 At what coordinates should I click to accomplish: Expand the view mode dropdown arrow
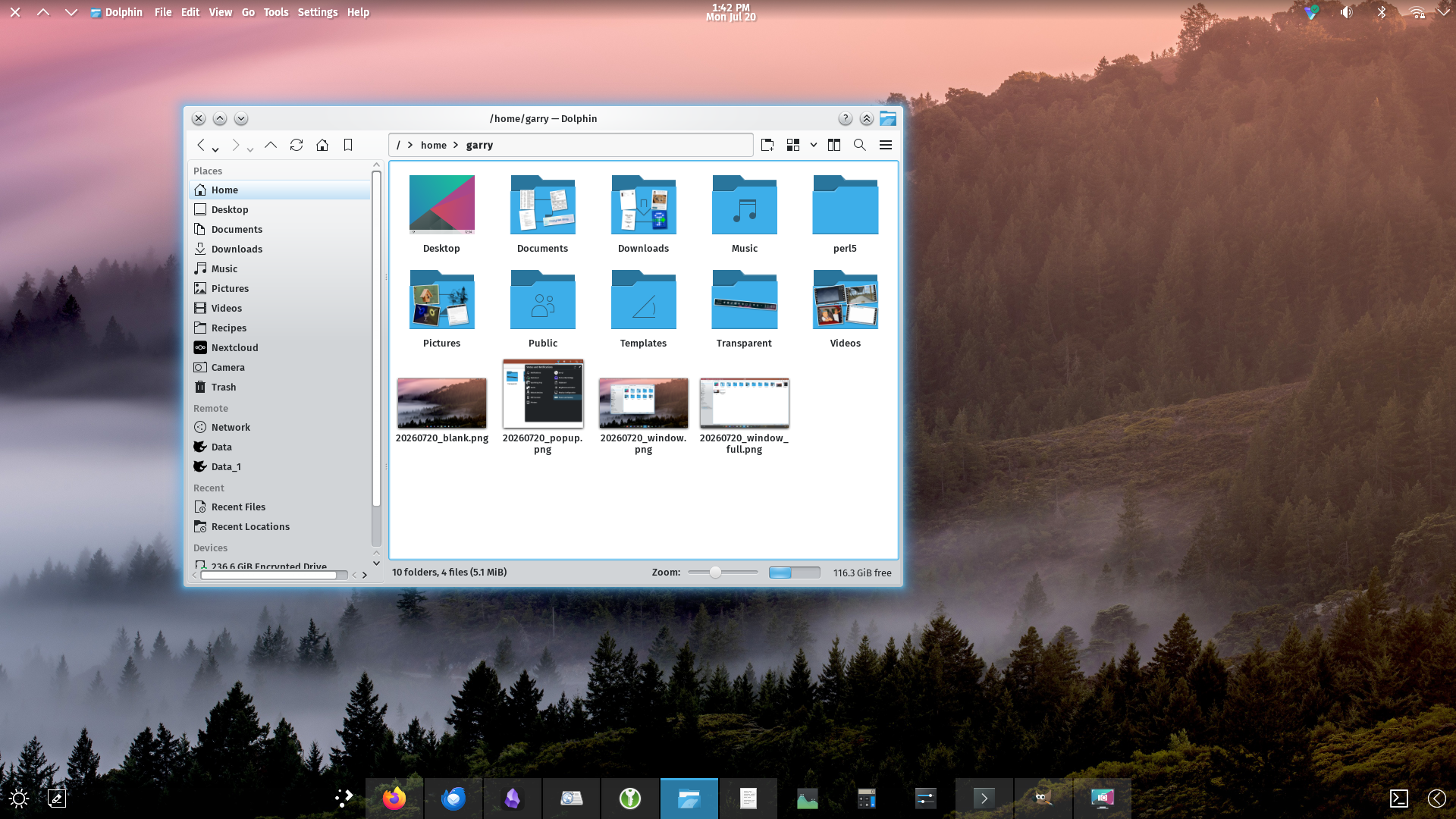point(814,145)
